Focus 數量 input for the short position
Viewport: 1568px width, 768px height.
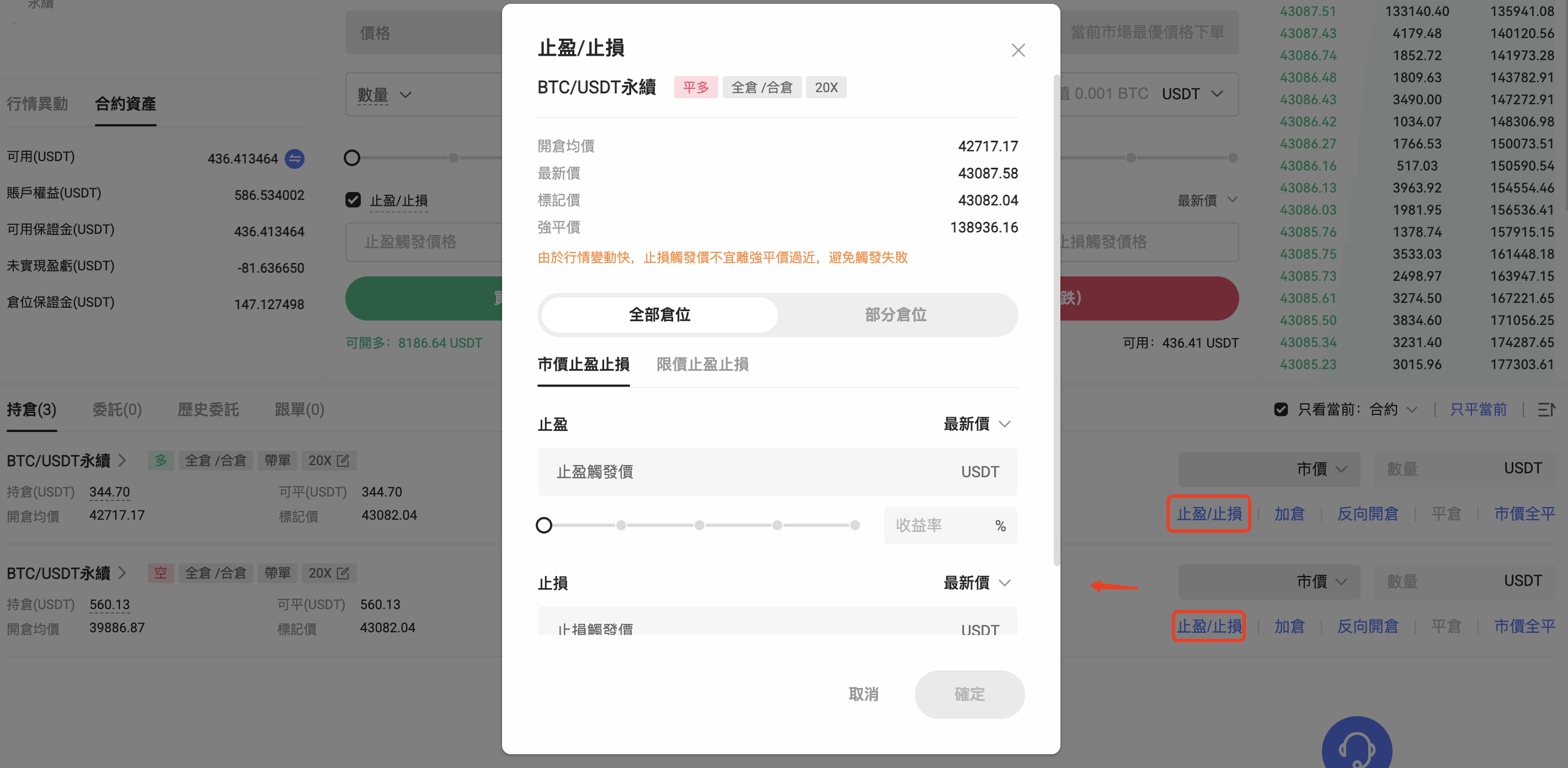[1464, 582]
